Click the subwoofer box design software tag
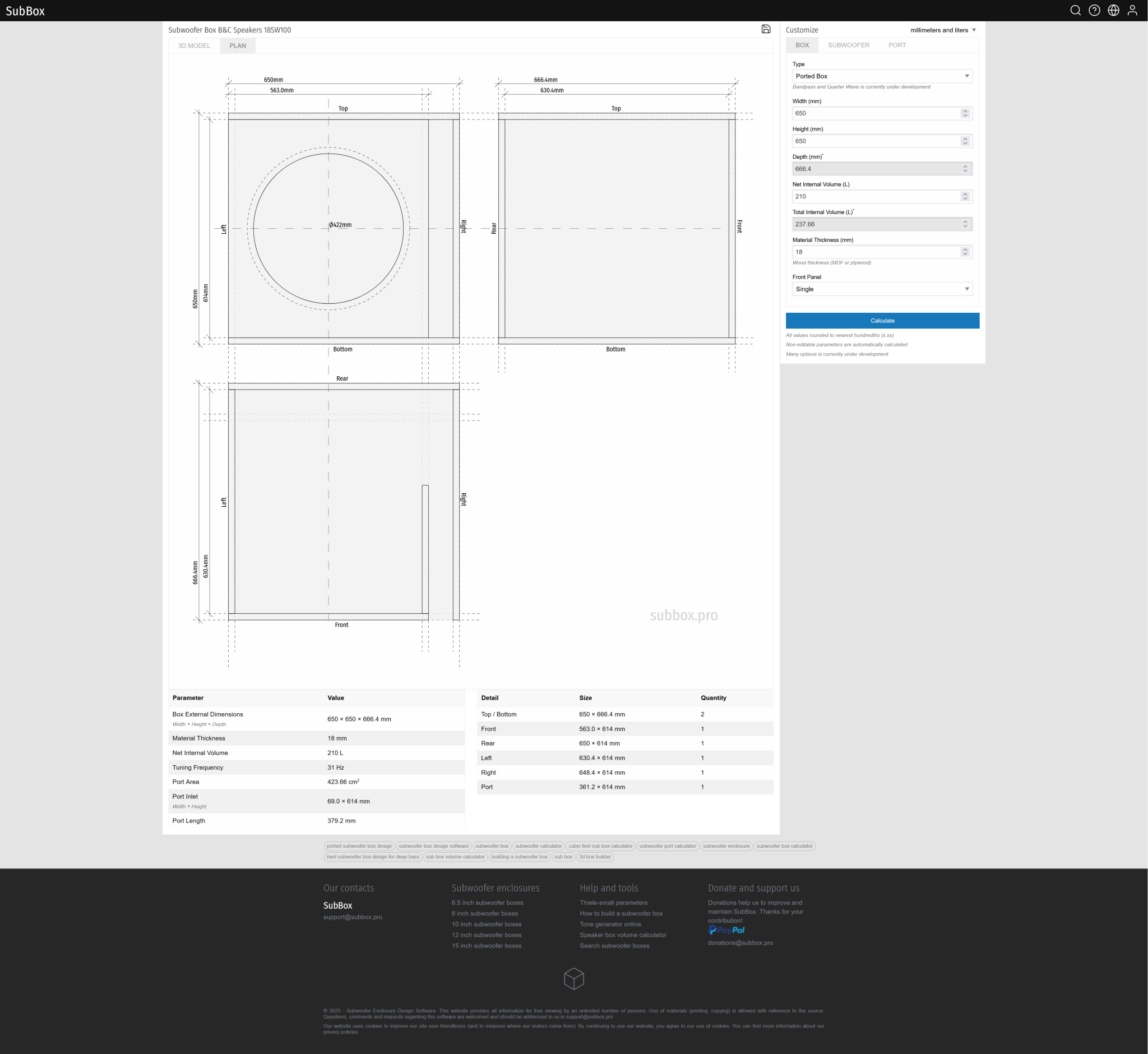 [x=433, y=846]
